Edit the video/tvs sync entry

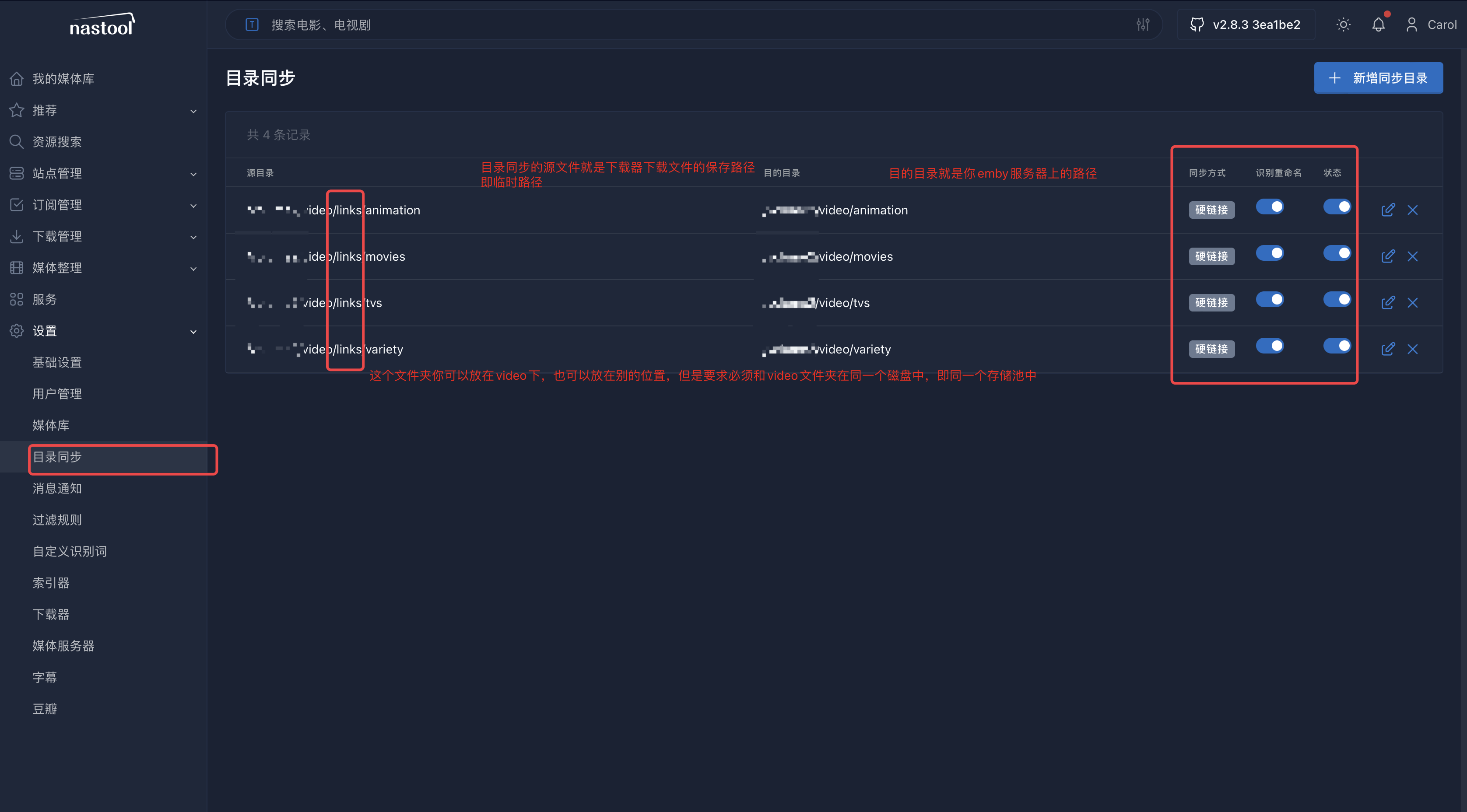point(1388,302)
